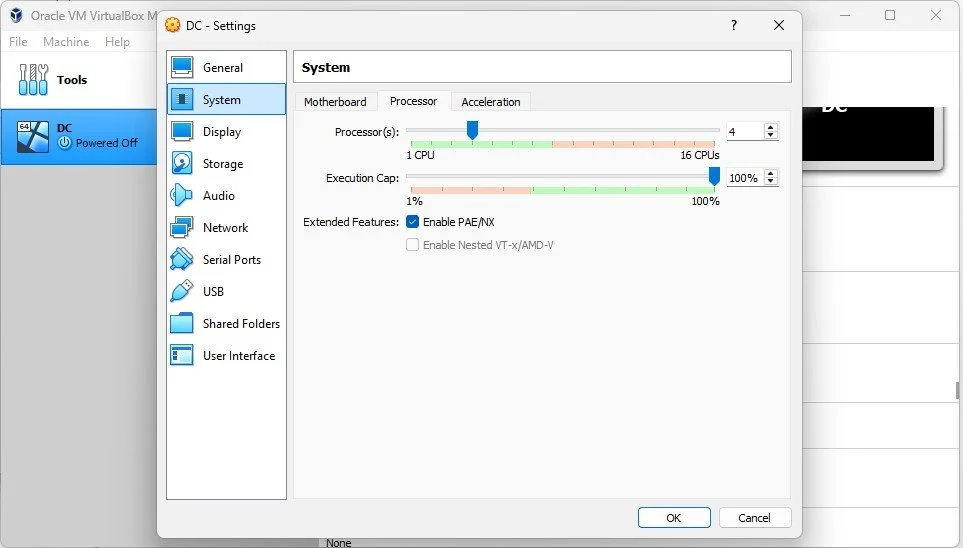Open the General settings icon
Screen dimensions: 963x548
coord(182,68)
